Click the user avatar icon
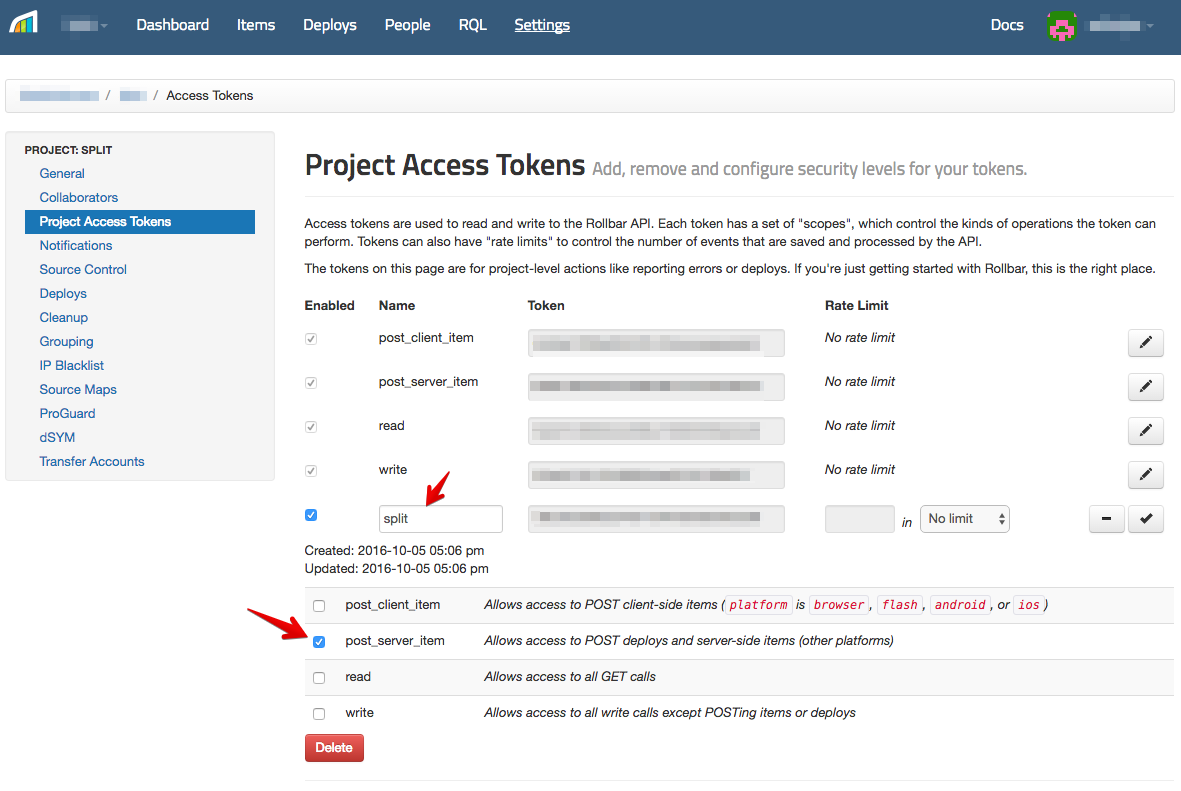The height and width of the screenshot is (791, 1181). (1061, 26)
